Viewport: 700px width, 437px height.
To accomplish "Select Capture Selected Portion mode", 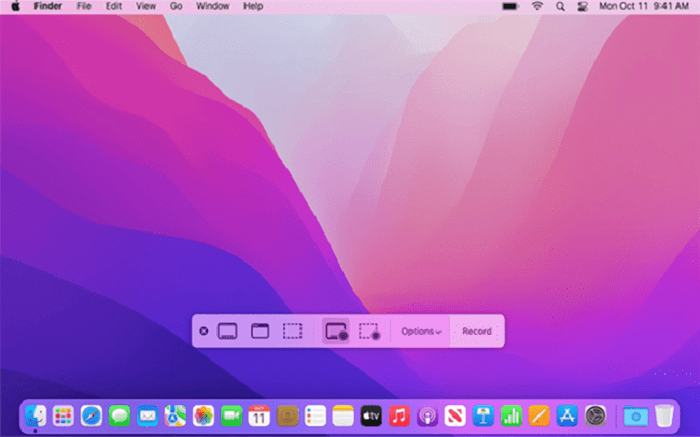I will tap(292, 331).
